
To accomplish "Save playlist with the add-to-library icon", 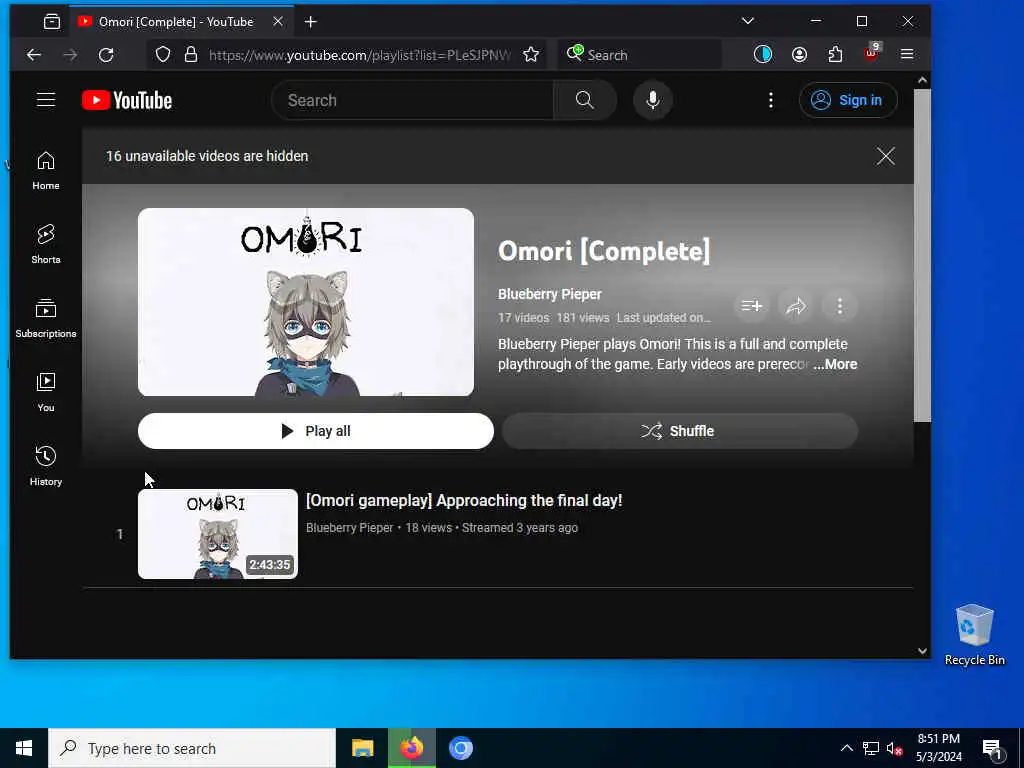I will pos(752,306).
